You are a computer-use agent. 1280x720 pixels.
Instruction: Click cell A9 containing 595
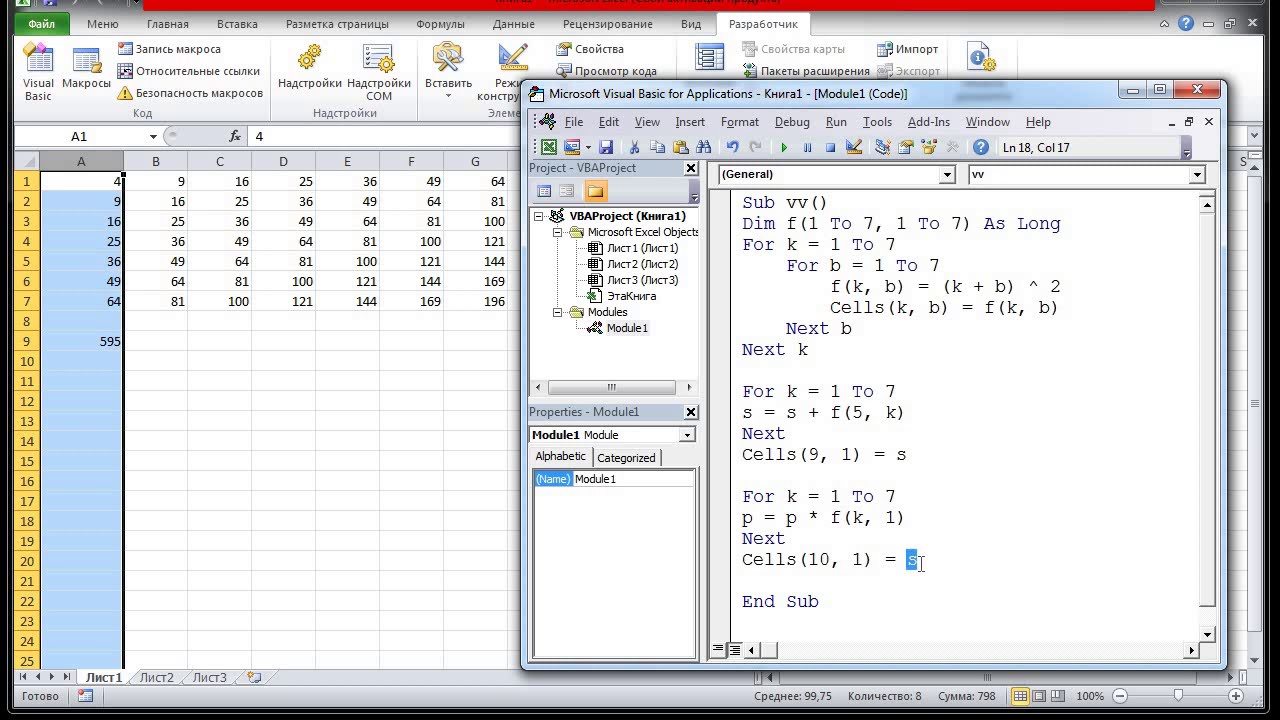(81, 341)
